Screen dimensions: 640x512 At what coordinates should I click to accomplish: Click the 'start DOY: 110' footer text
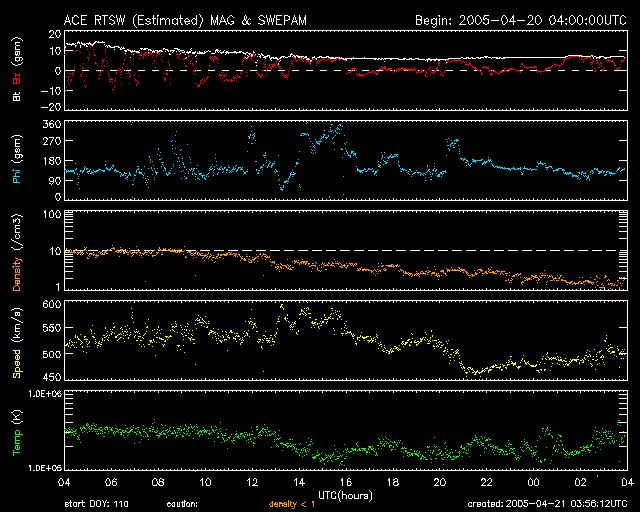click(96, 504)
